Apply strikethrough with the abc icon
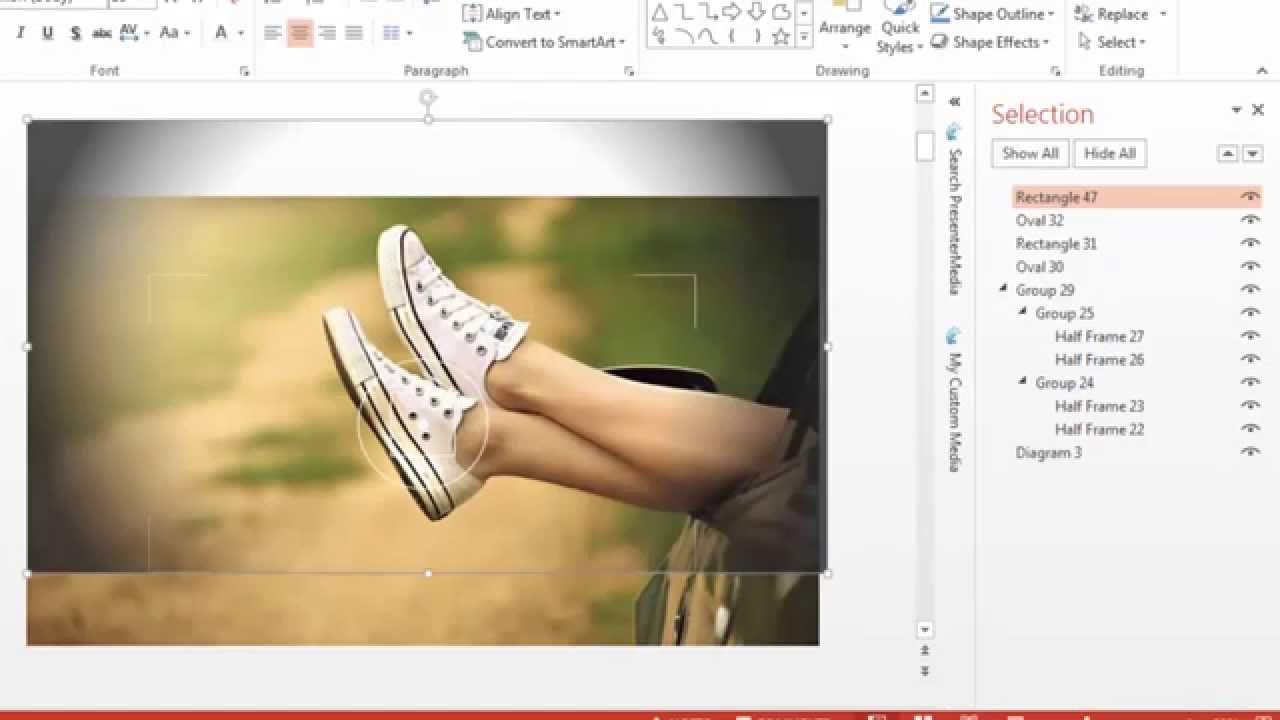Image resolution: width=1280 pixels, height=720 pixels. pyautogui.click(x=102, y=33)
